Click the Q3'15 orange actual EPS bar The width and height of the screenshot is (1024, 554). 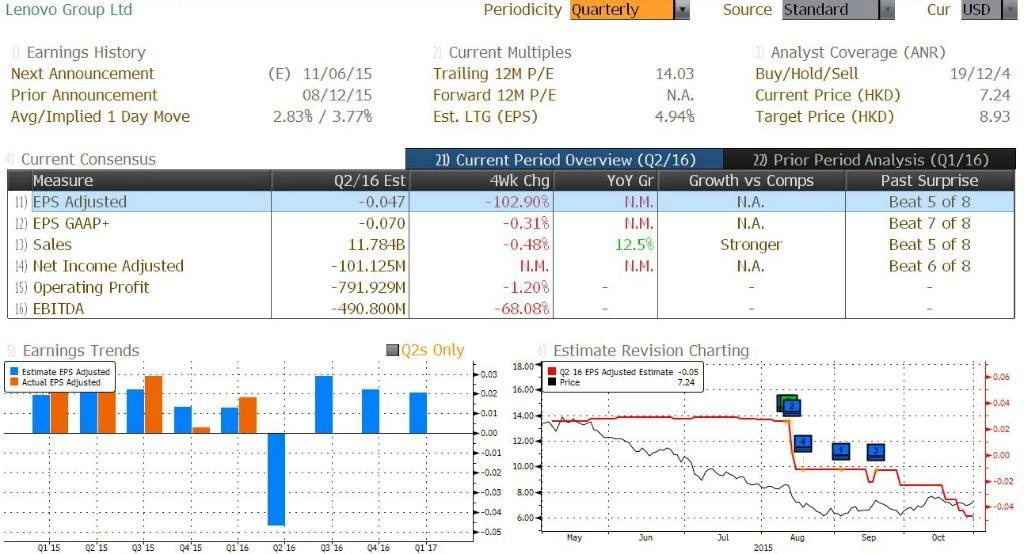153,404
